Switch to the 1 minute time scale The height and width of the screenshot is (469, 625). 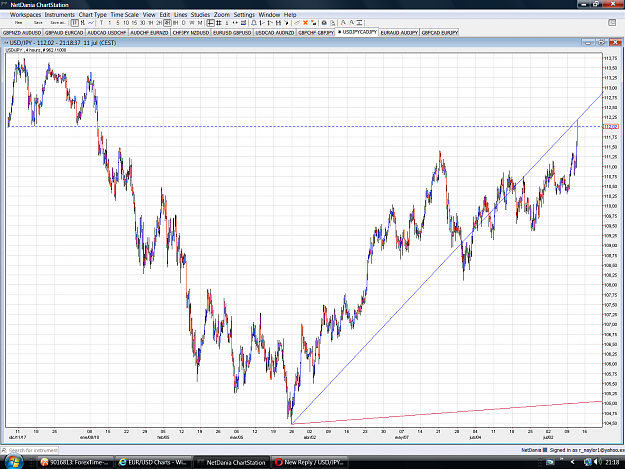tap(110, 23)
